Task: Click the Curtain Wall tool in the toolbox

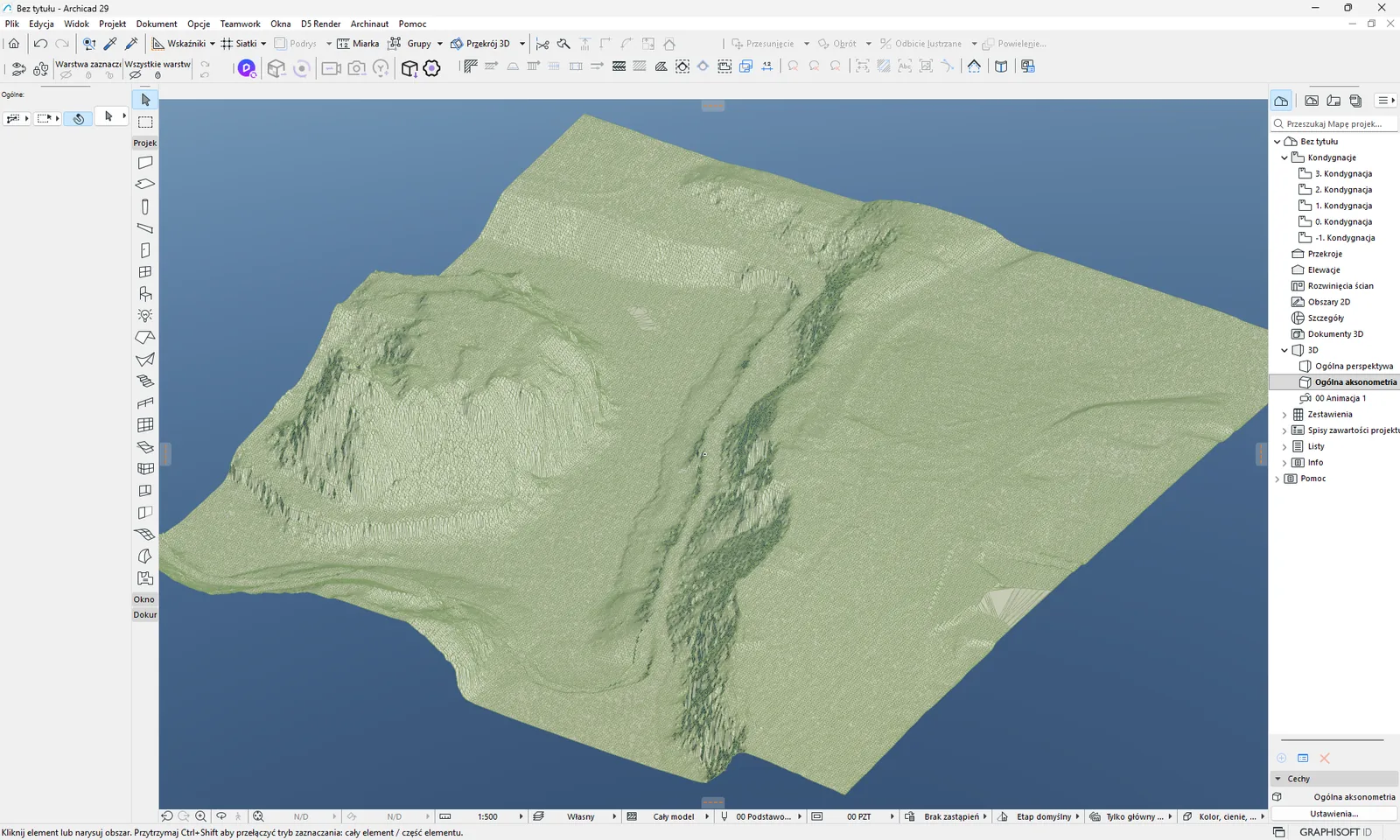Action: (x=145, y=425)
